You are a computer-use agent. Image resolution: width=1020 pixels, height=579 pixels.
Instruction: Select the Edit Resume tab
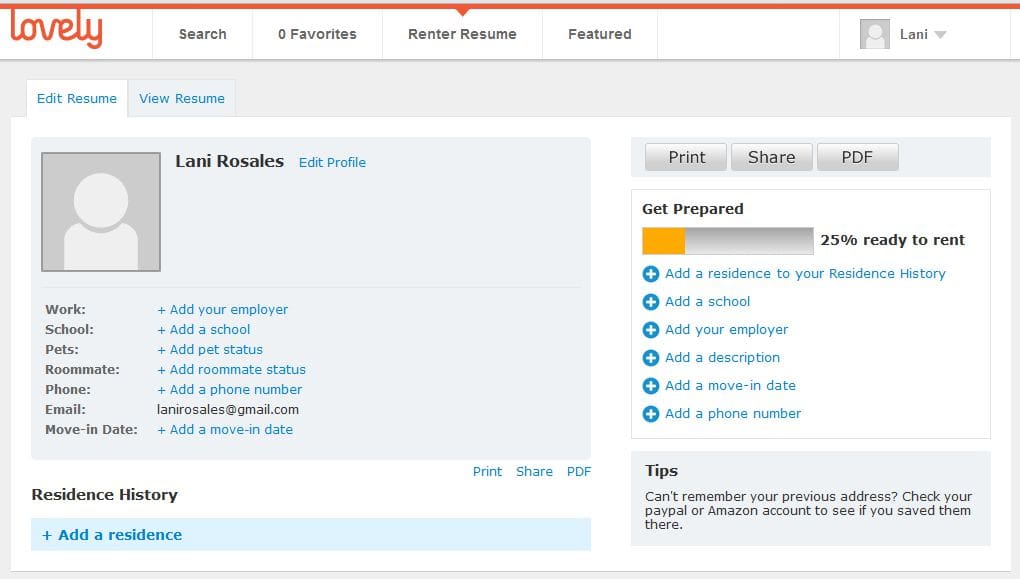(77, 98)
